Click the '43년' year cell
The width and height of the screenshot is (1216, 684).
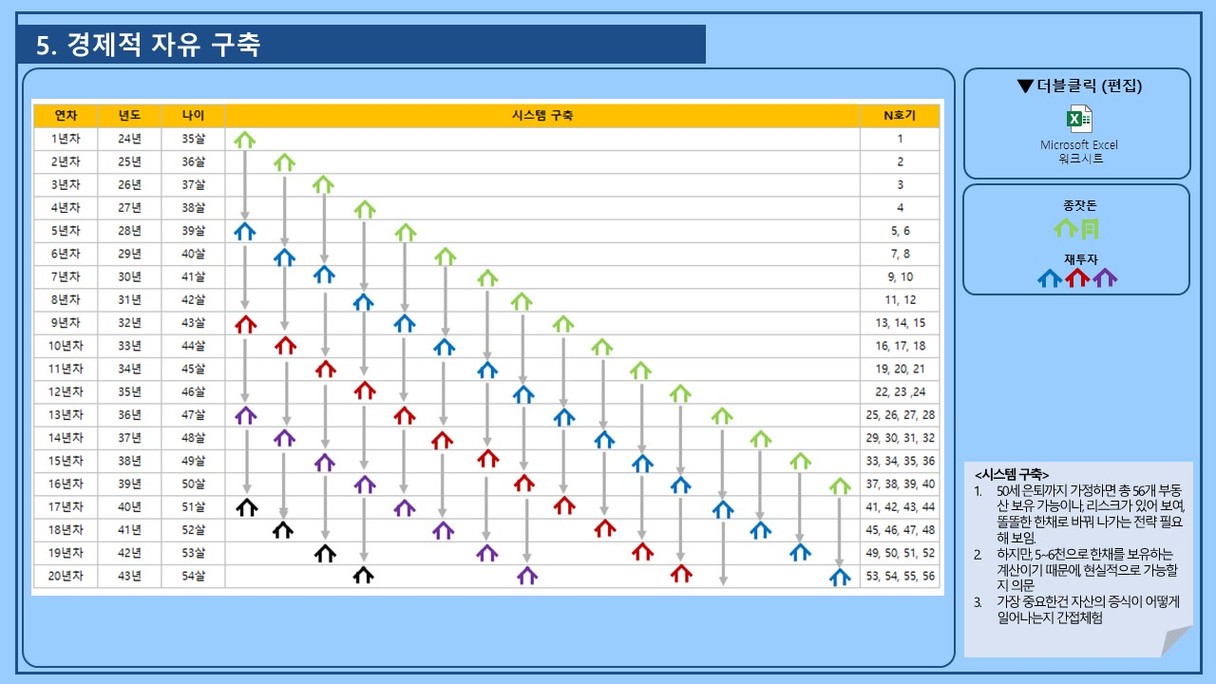pos(129,576)
